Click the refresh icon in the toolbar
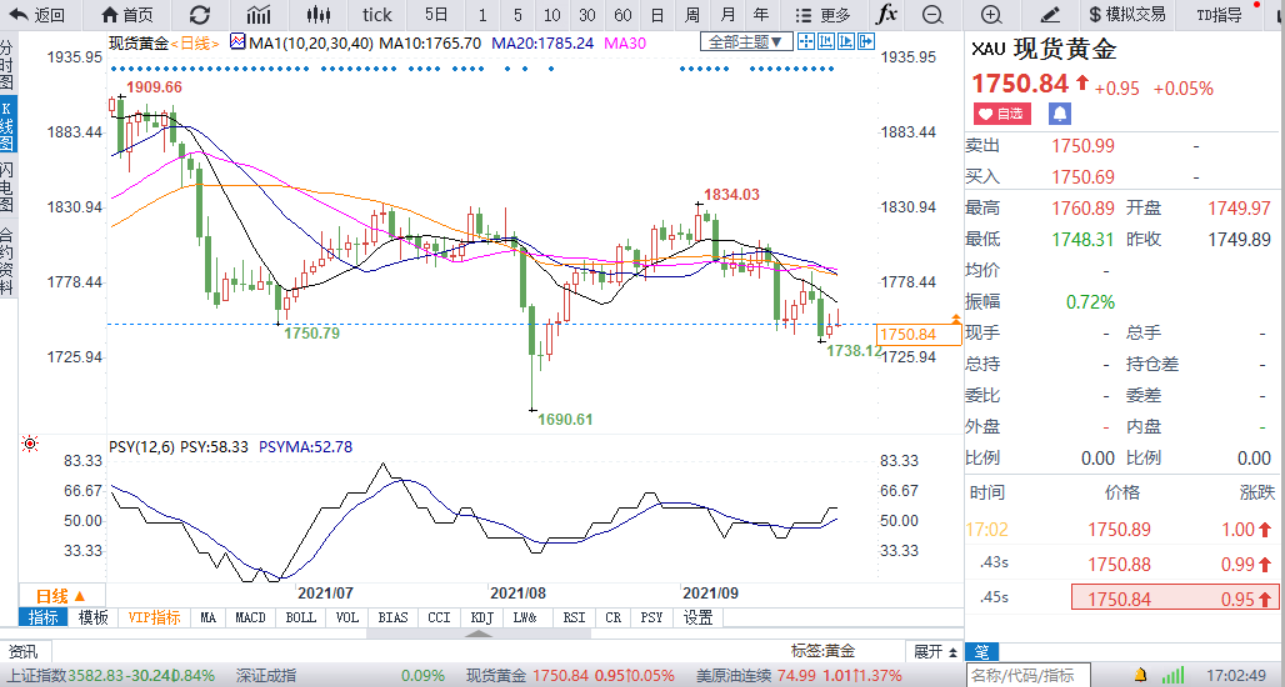Image resolution: width=1285 pixels, height=687 pixels. coord(200,15)
